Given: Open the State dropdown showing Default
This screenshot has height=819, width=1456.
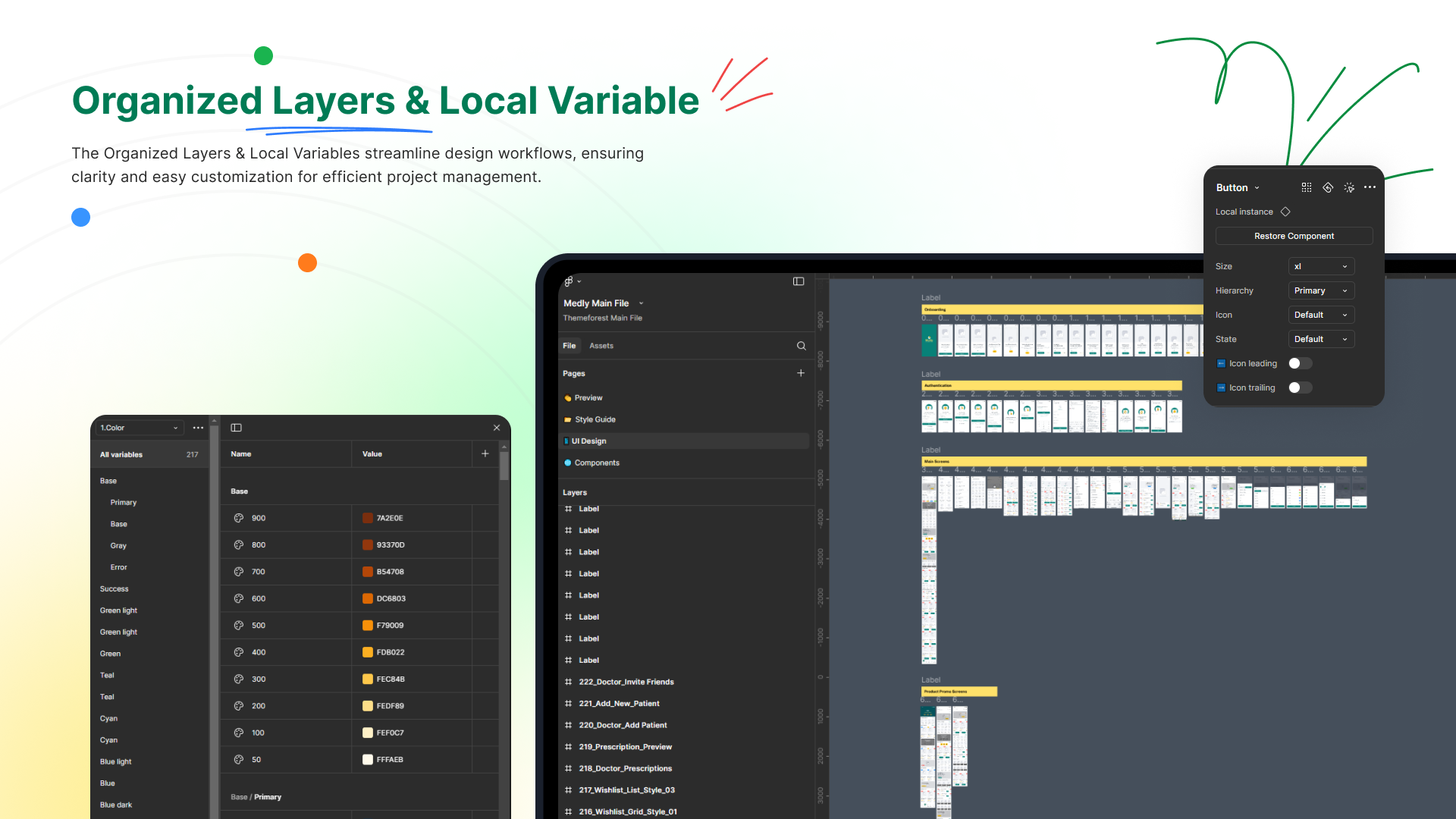Looking at the screenshot, I should point(1321,339).
